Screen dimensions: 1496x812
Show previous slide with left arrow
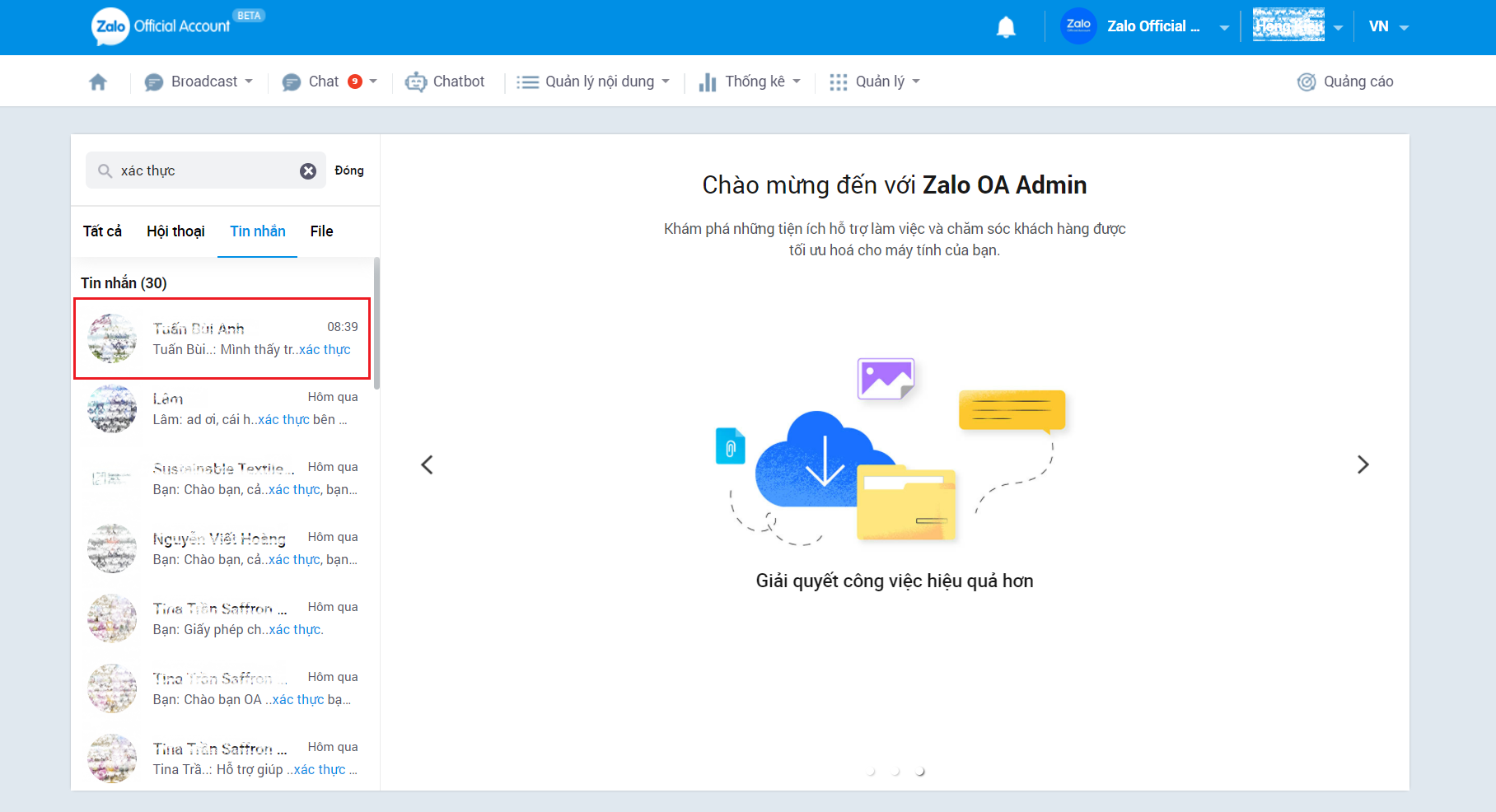click(x=427, y=464)
